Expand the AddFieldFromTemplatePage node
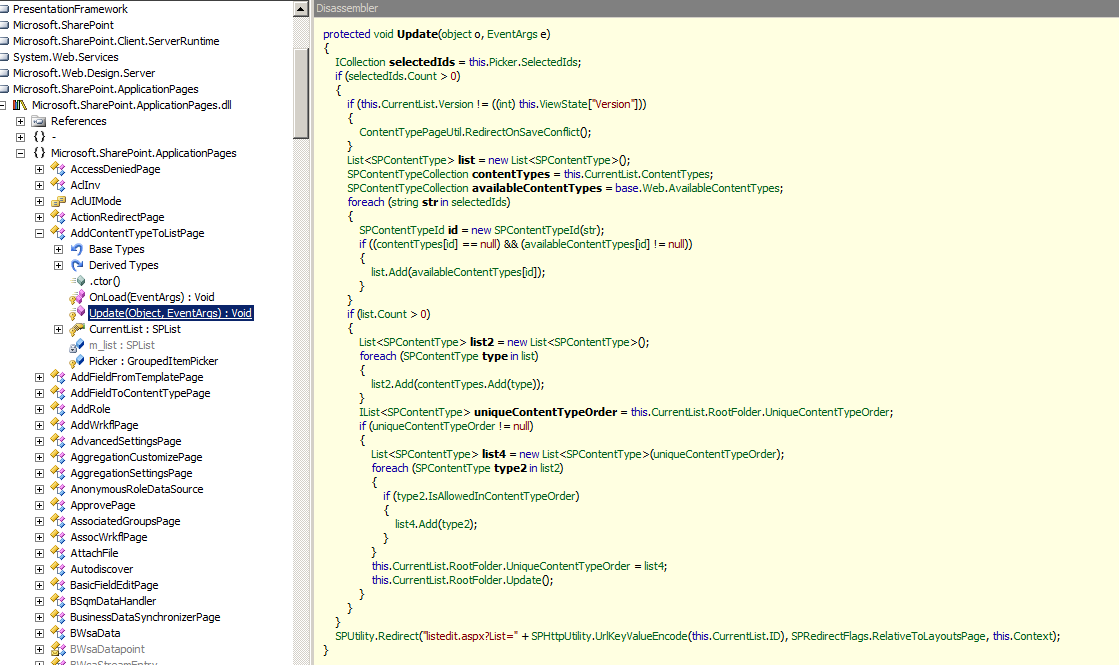 click(x=39, y=377)
